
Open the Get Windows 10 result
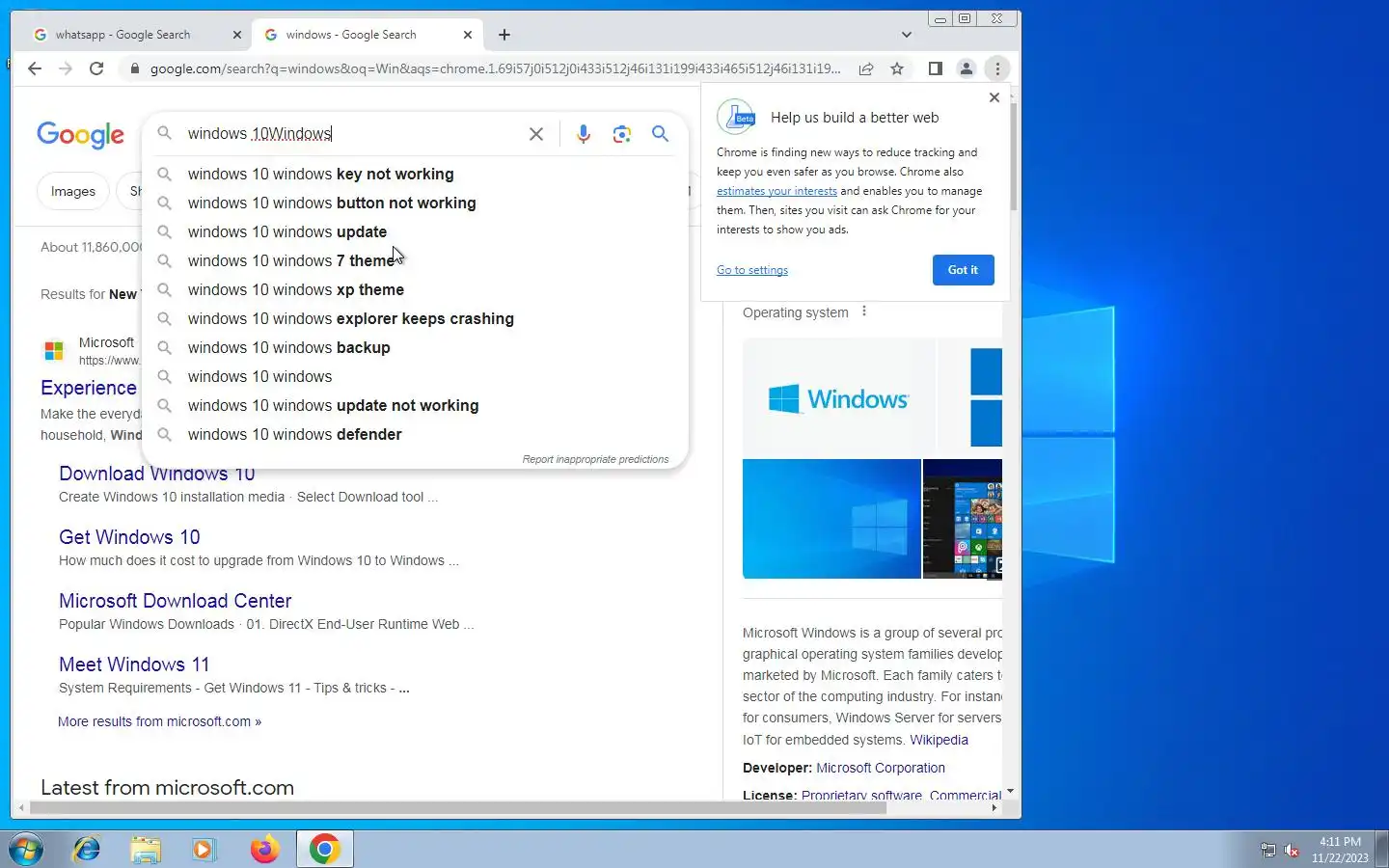point(129,537)
